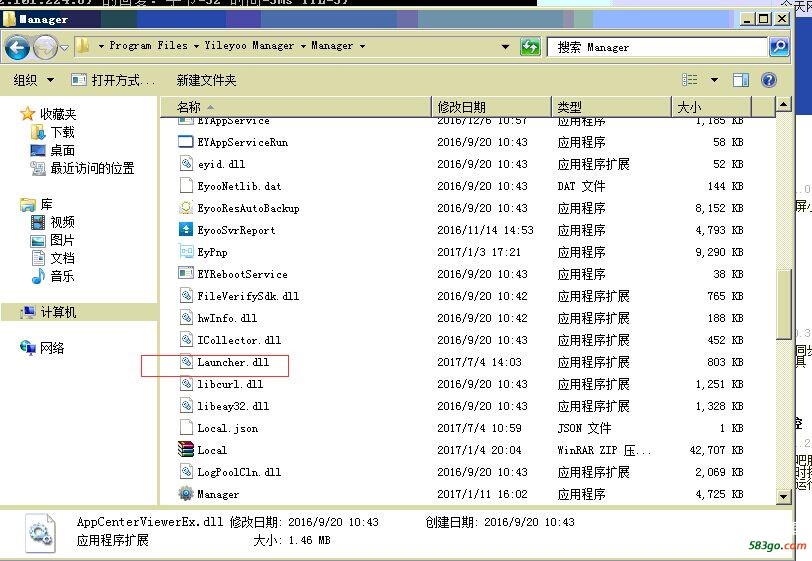Click the 42,707 KB size cell
This screenshot has height=561, width=812.
716,450
